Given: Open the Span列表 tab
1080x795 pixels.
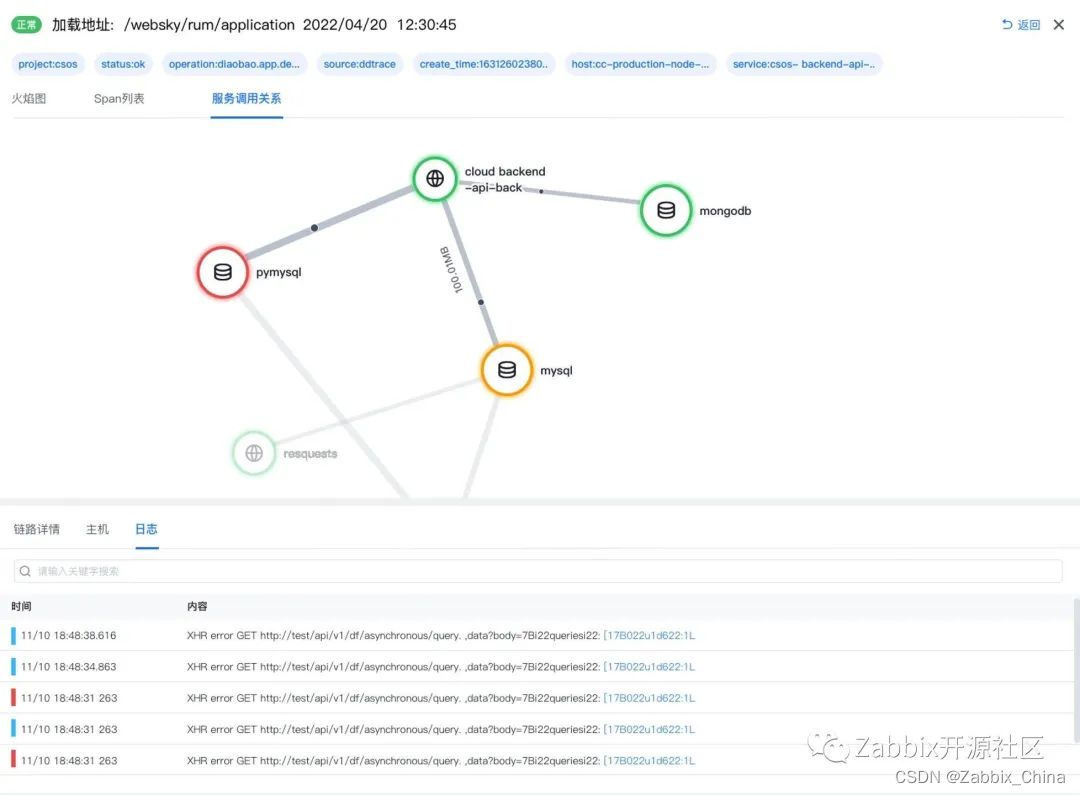Looking at the screenshot, I should [119, 99].
